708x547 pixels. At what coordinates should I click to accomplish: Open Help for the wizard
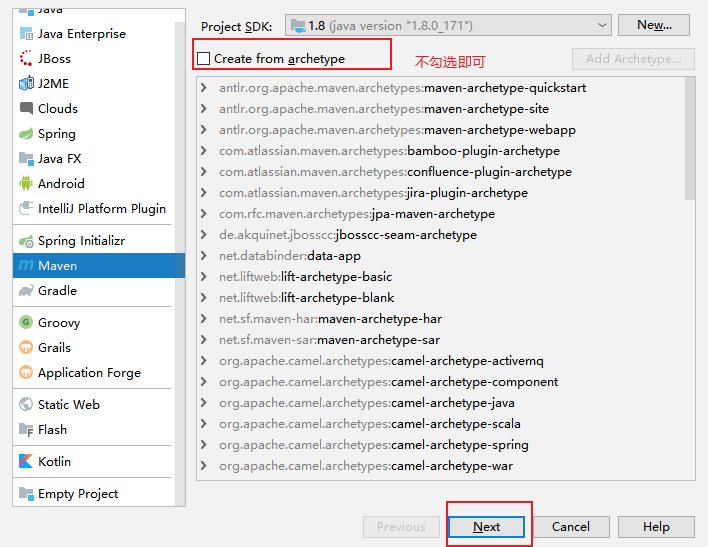656,527
